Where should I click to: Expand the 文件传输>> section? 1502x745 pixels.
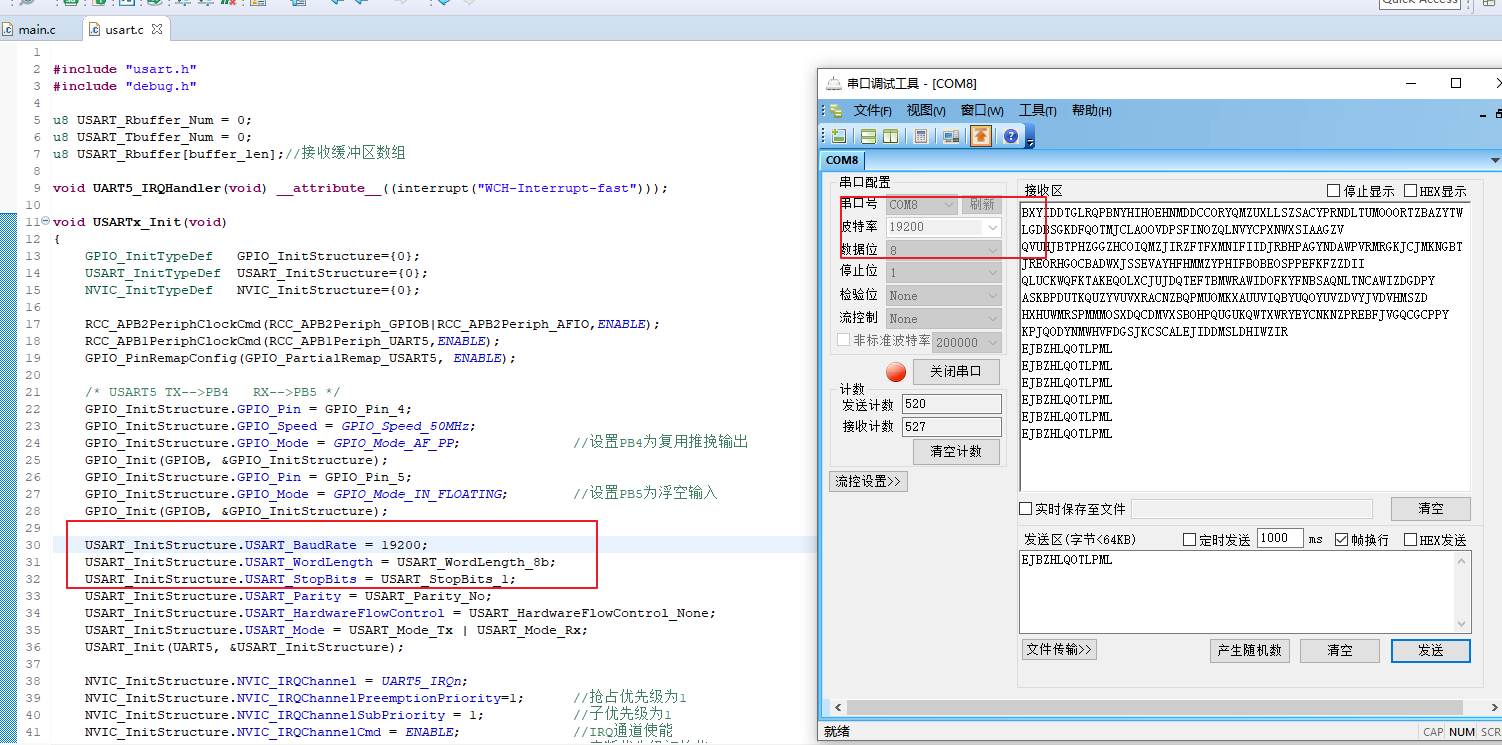point(1059,650)
